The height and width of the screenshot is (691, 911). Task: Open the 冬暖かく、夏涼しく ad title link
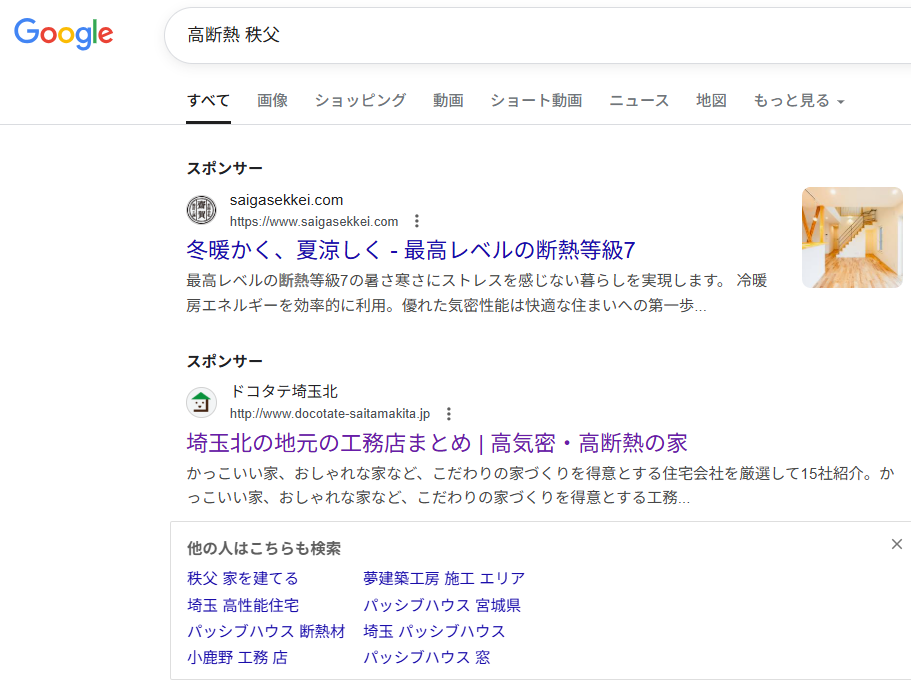[411, 250]
